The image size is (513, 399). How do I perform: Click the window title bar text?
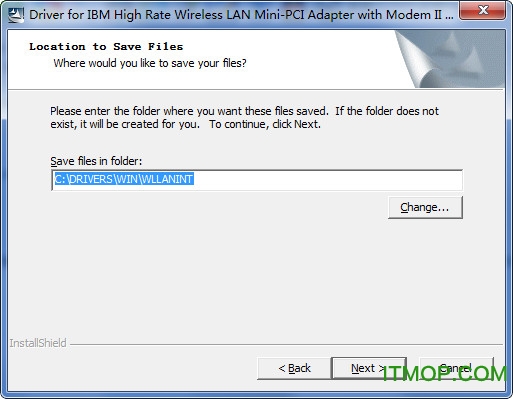click(x=241, y=15)
